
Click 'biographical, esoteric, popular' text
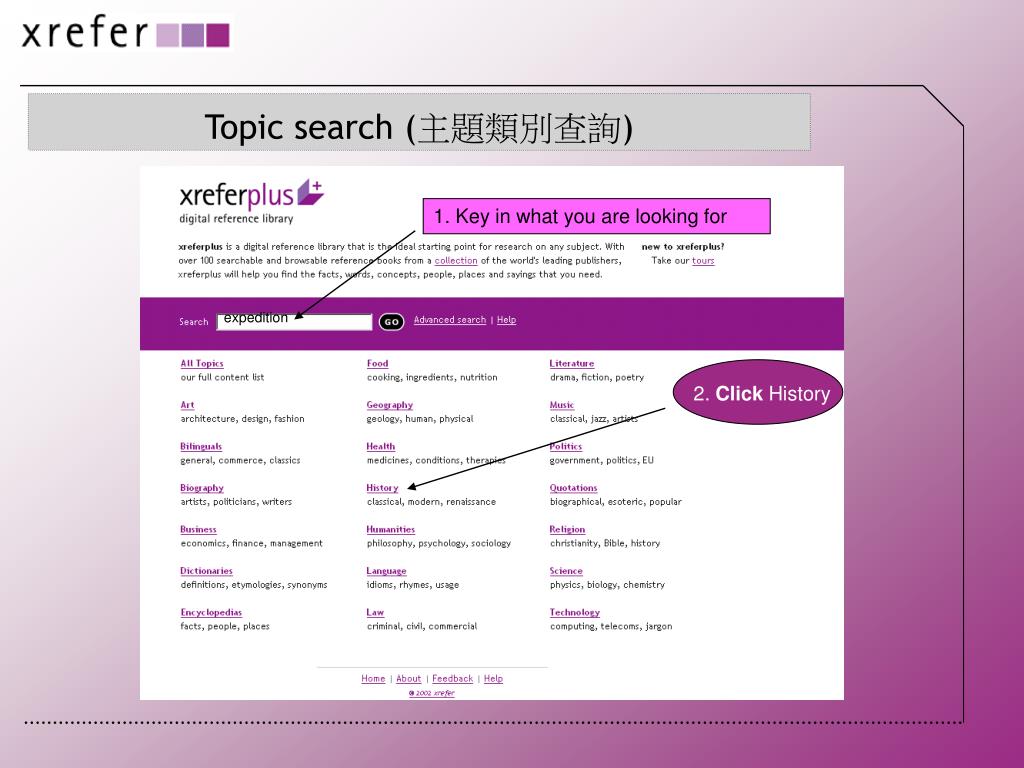point(616,502)
